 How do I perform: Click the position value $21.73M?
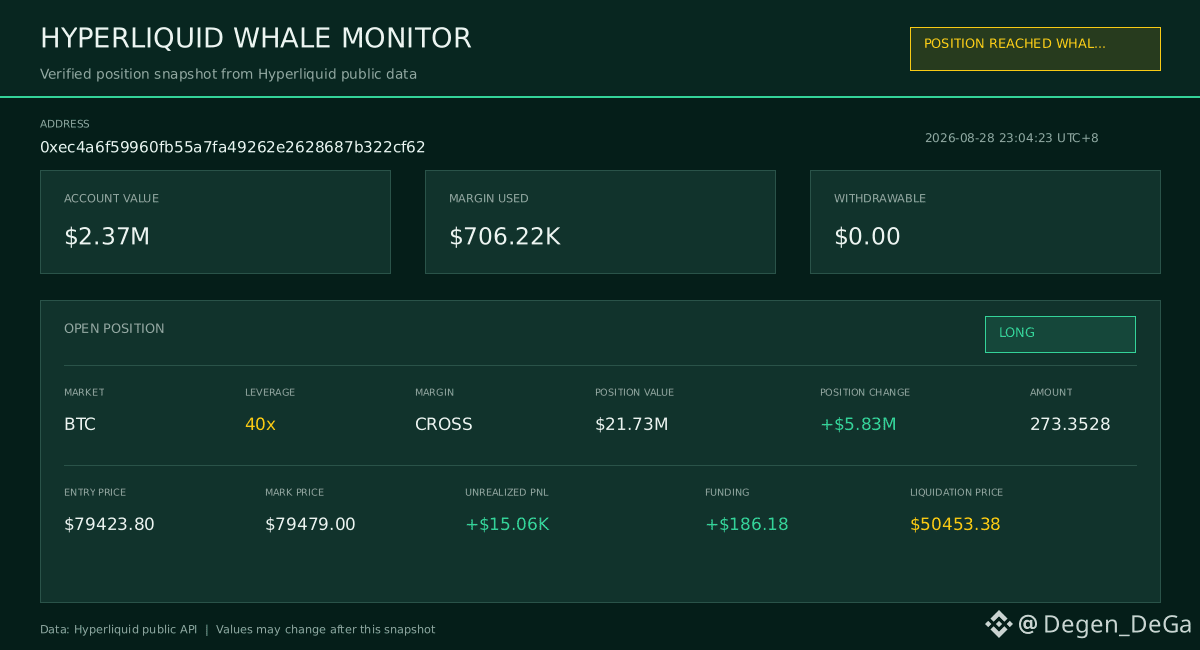[631, 424]
